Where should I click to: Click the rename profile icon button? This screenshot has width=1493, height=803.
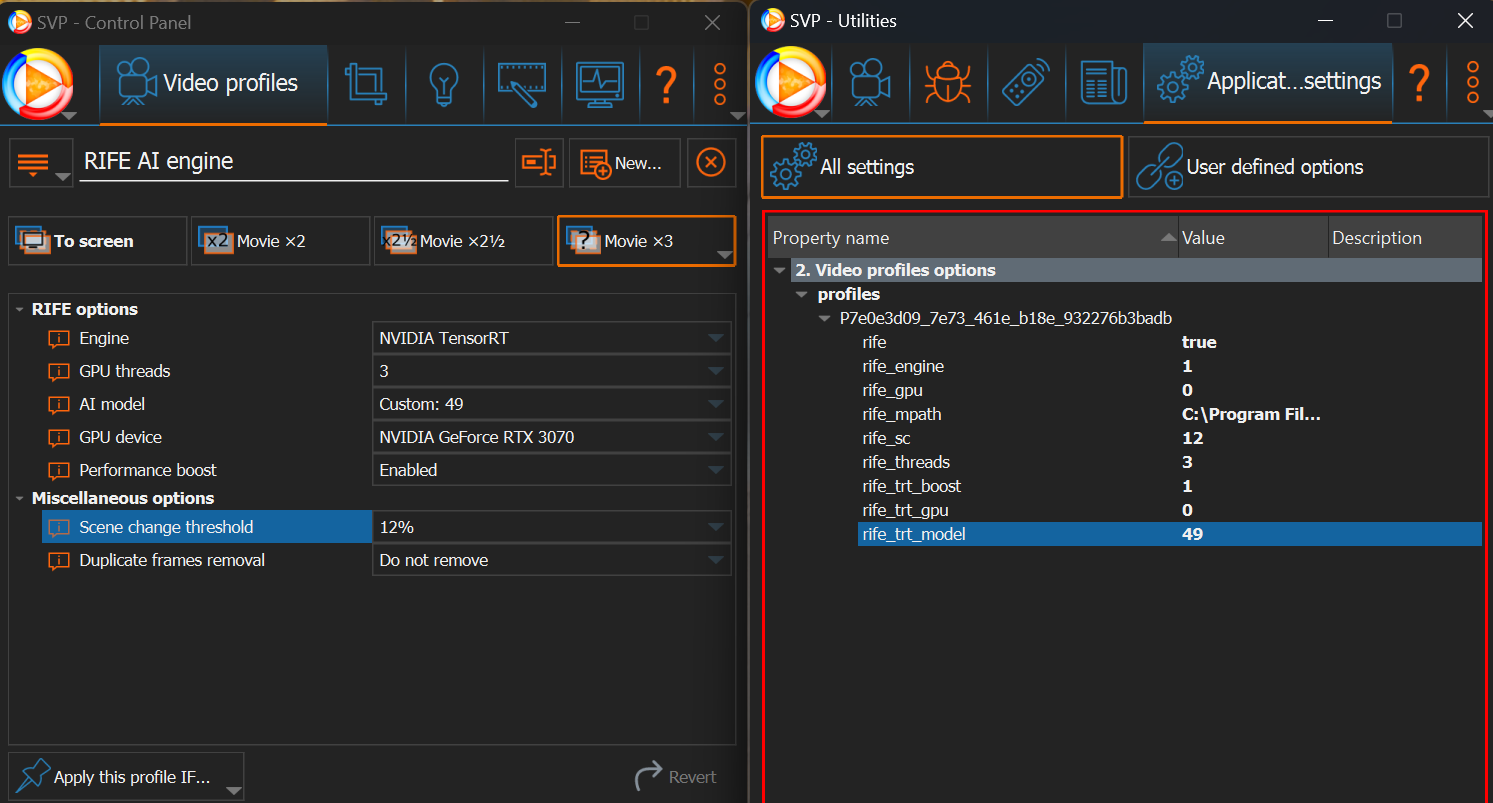click(x=540, y=163)
